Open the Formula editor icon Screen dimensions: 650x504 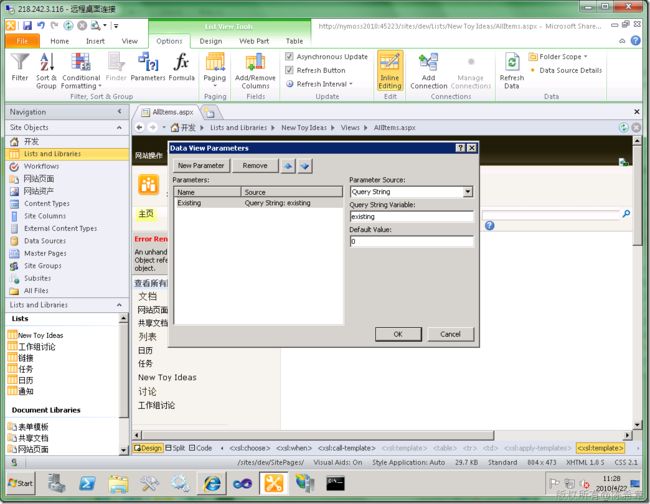point(182,68)
